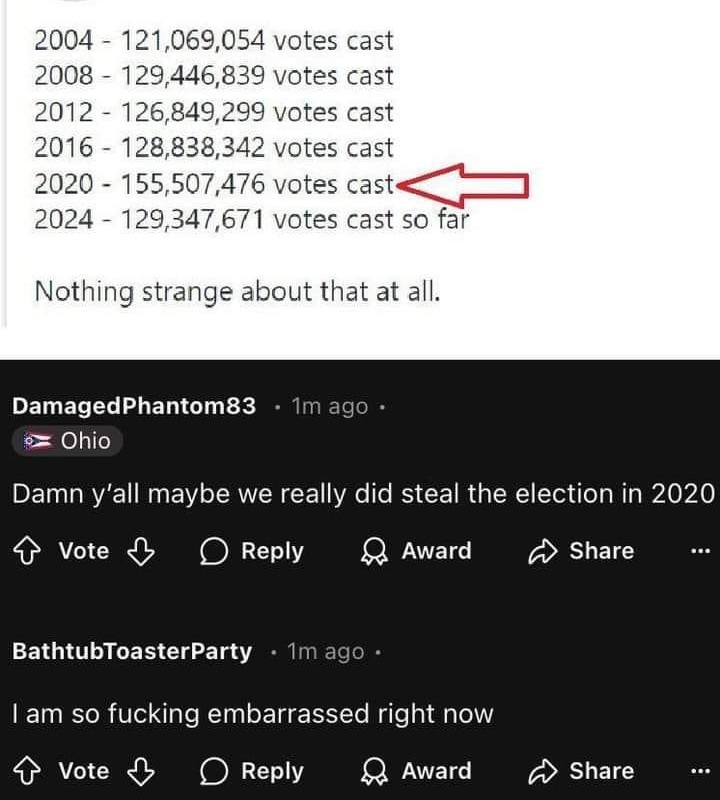Click BathtubToasterParty's 1m ago timestamp
The height and width of the screenshot is (800, 720).
pos(325,652)
